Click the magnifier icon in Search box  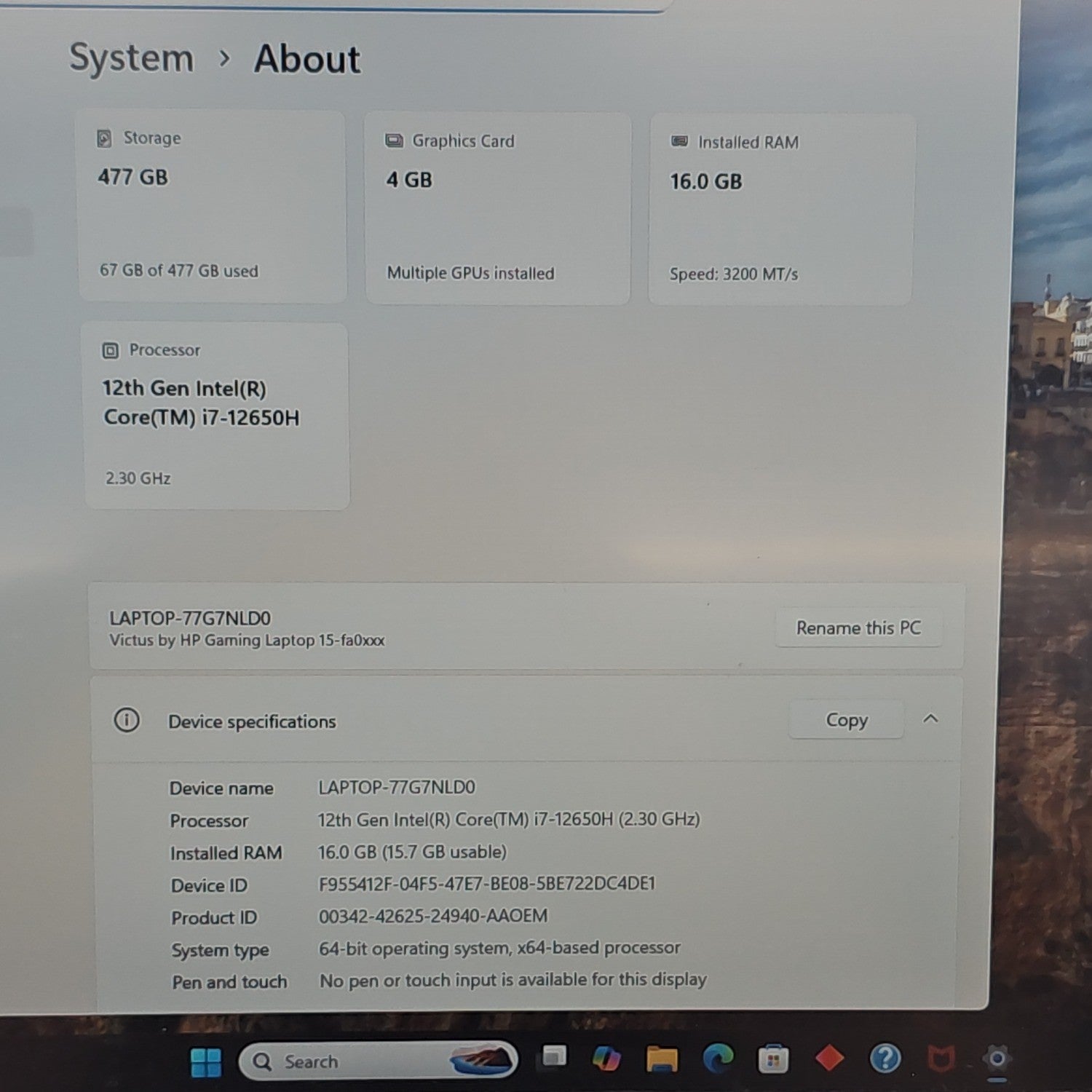point(262,1062)
